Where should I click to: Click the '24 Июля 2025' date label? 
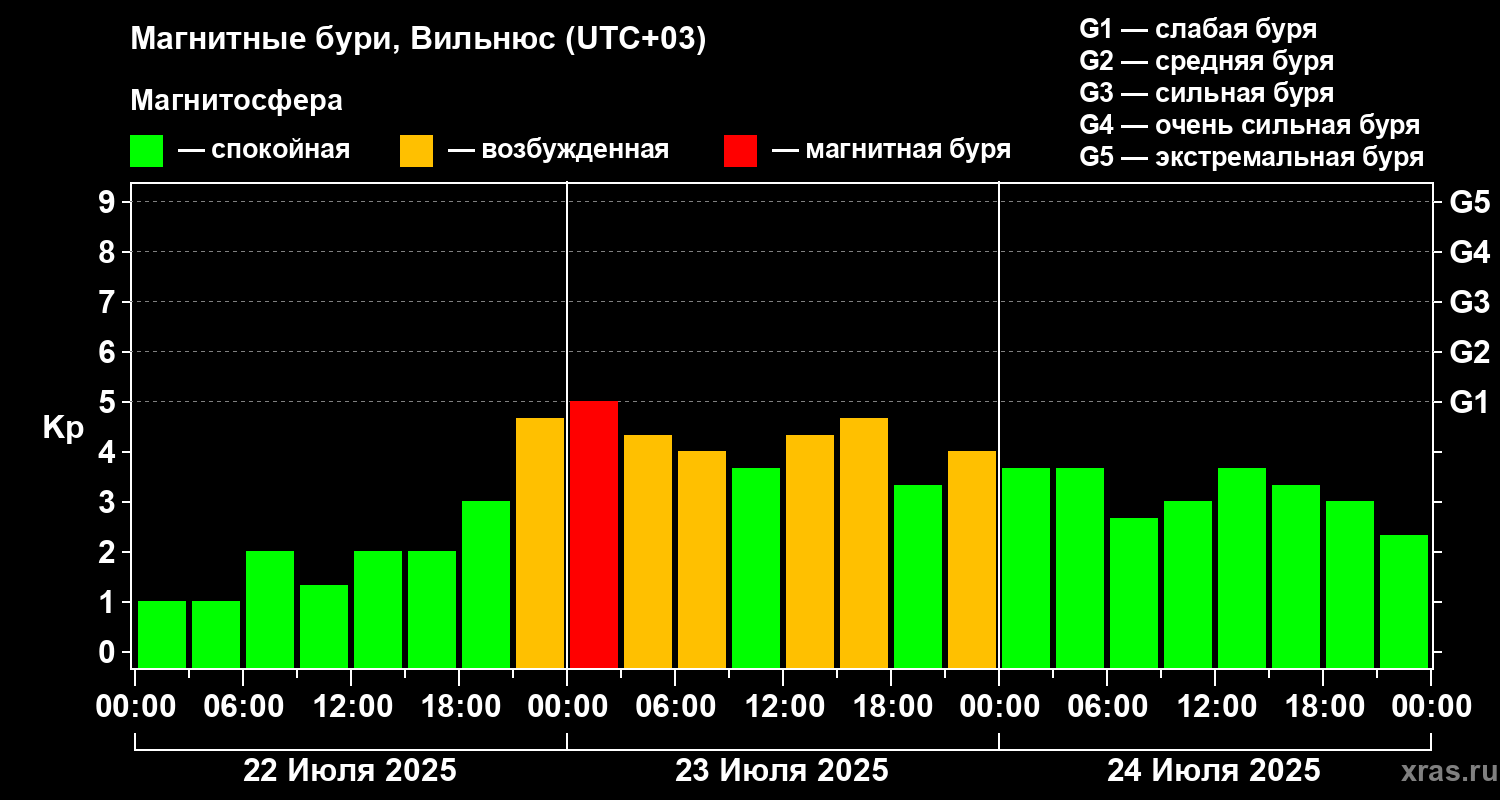[1214, 771]
